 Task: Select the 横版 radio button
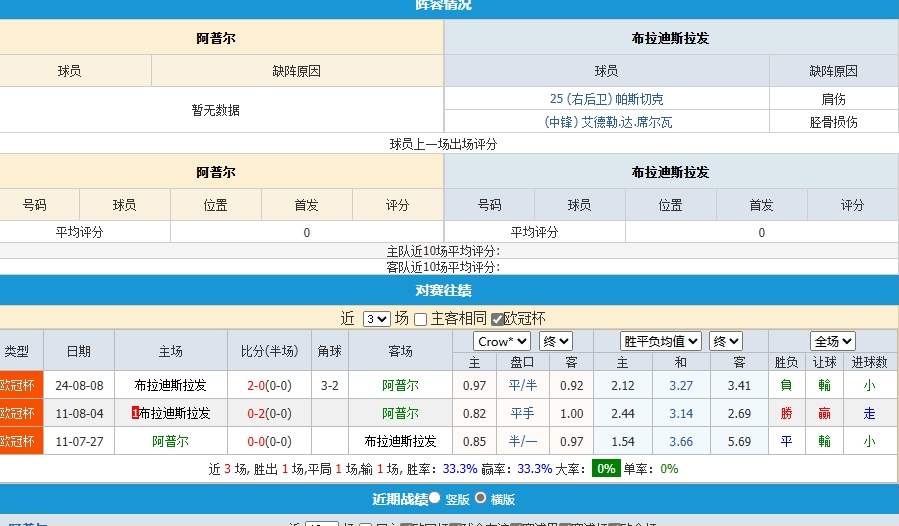(481, 498)
